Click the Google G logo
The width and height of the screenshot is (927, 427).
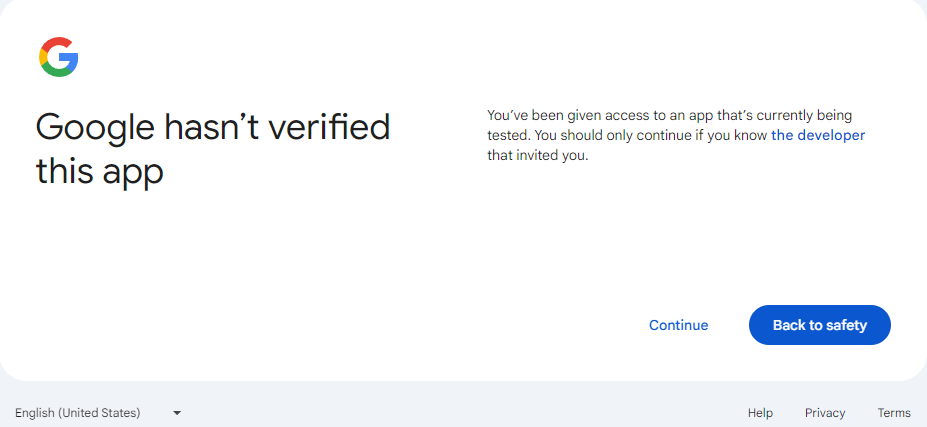(x=59, y=57)
